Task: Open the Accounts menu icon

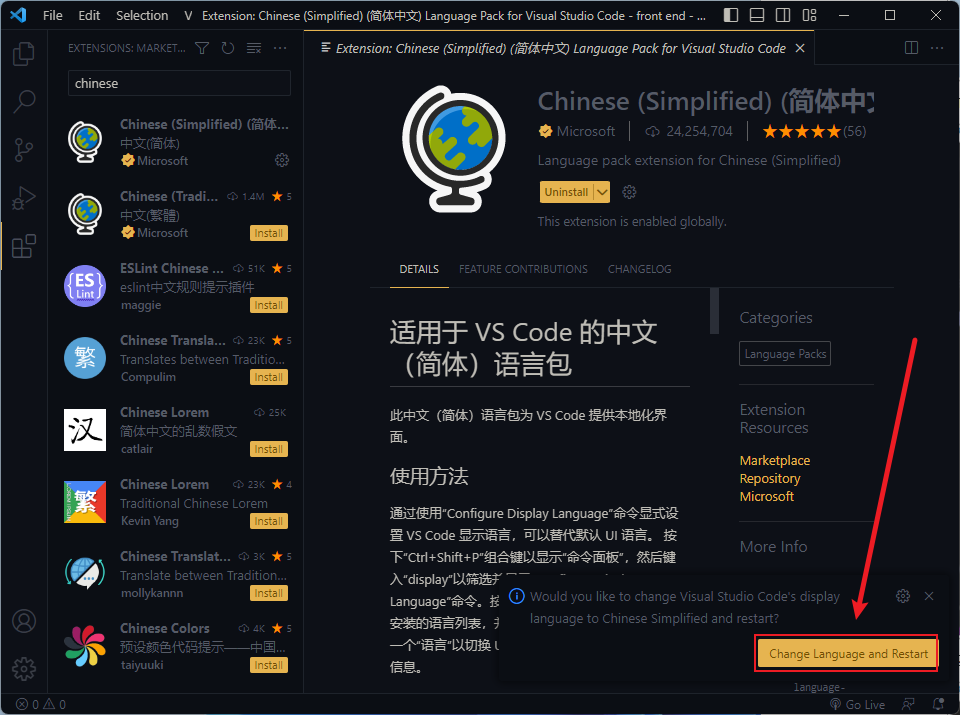Action: tap(24, 621)
